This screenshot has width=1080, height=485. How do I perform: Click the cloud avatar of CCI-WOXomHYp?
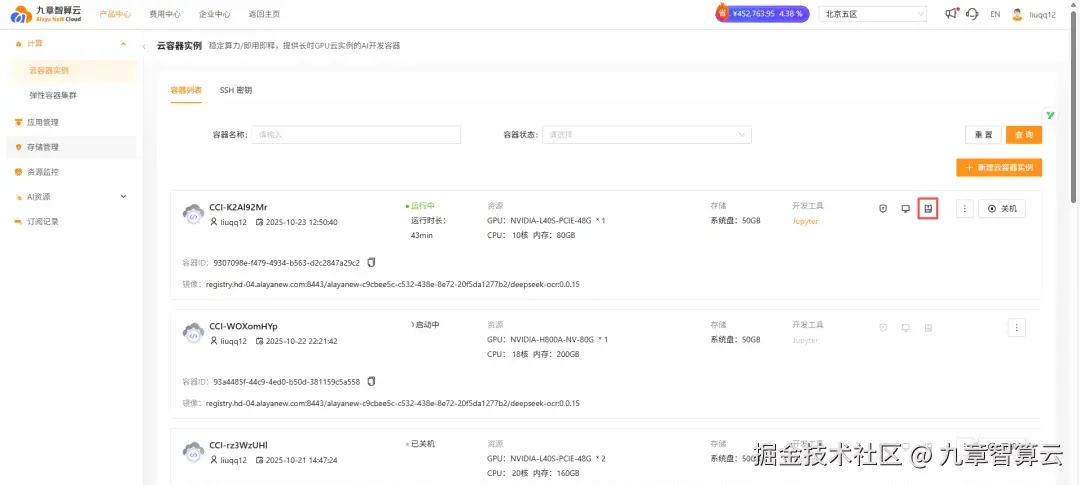193,333
